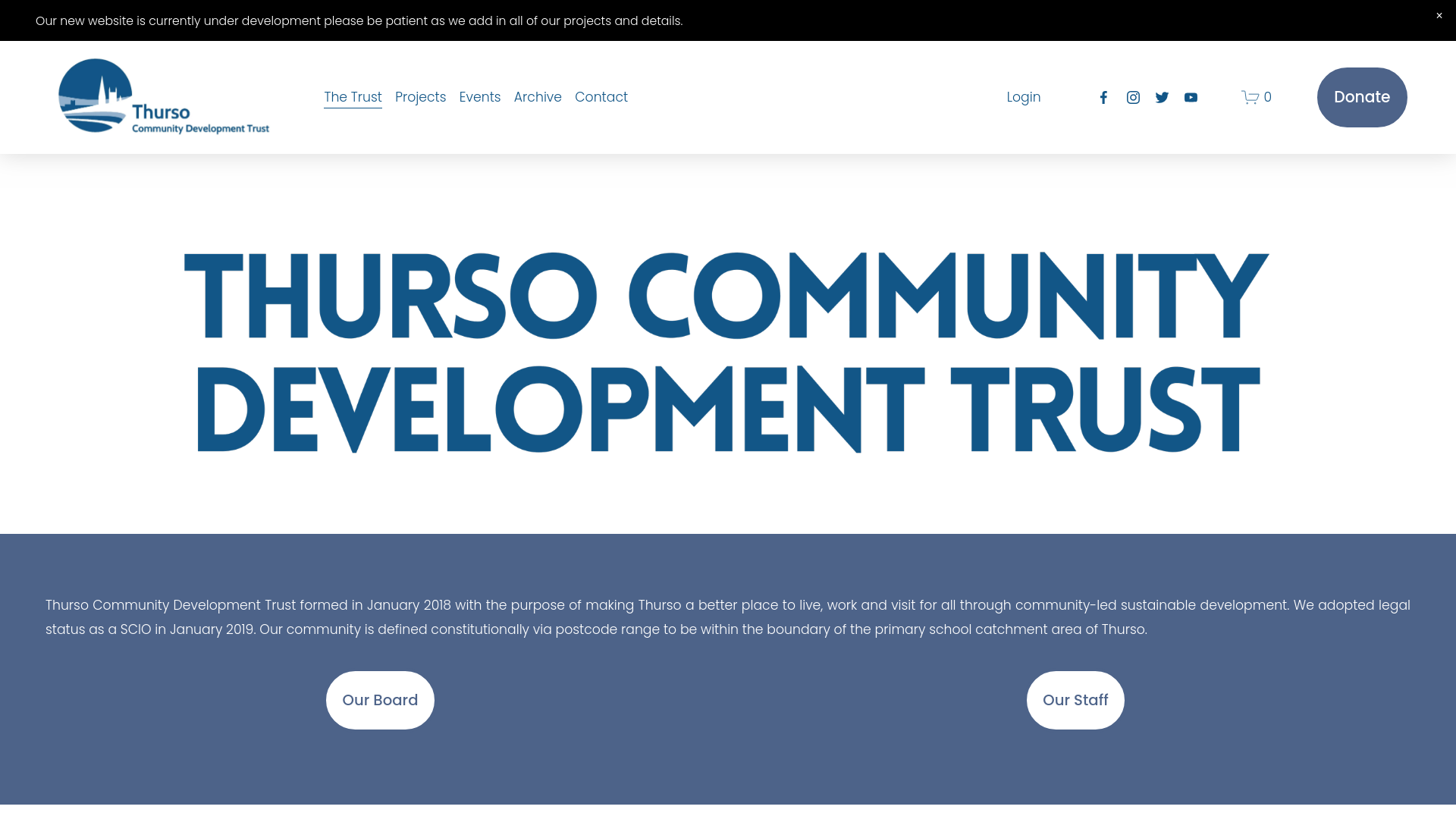Dismiss the website development announcement bar
This screenshot has width=1456, height=819.
tap(1439, 16)
